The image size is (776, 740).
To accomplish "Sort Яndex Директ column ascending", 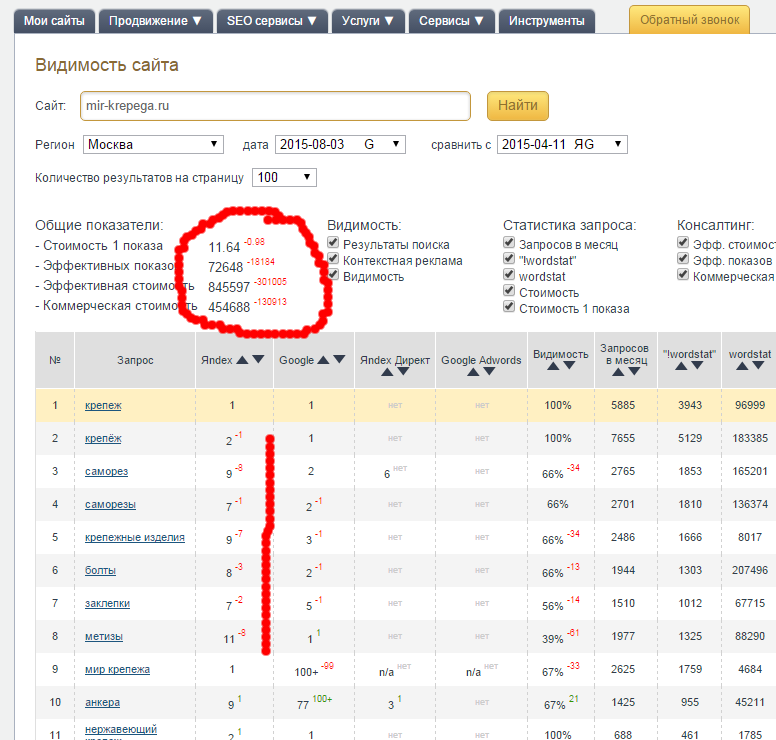I will [387, 371].
